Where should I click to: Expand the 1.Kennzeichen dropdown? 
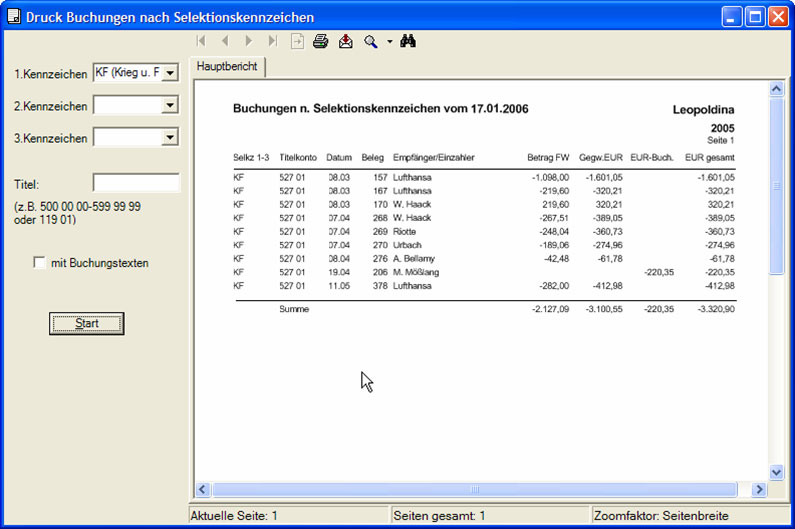(169, 73)
